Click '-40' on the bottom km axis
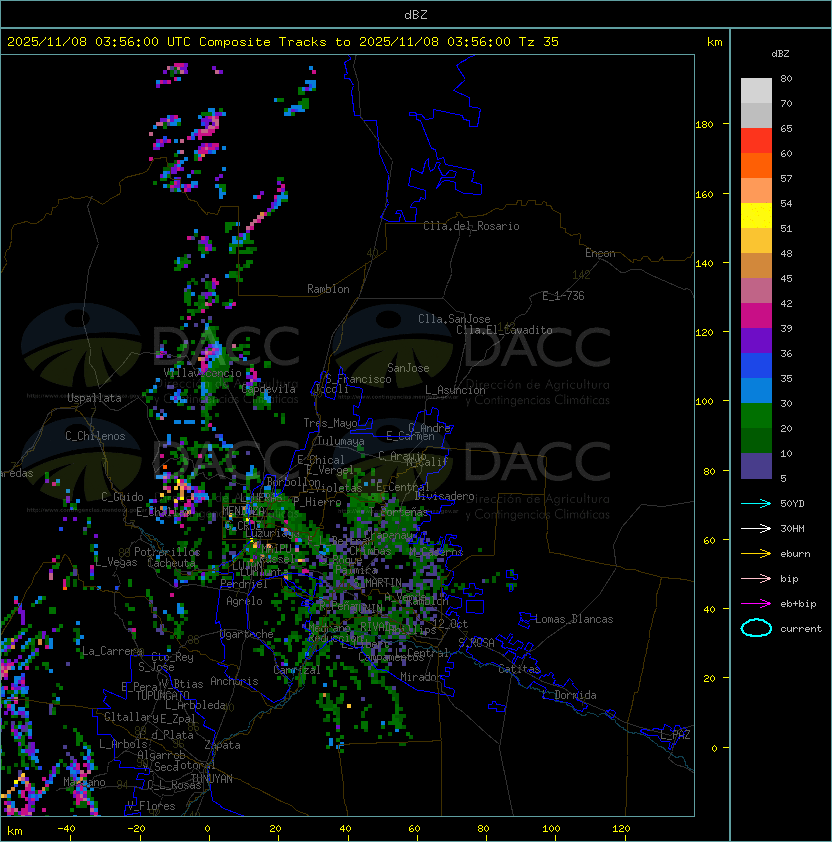Image resolution: width=832 pixels, height=842 pixels. tap(66, 829)
